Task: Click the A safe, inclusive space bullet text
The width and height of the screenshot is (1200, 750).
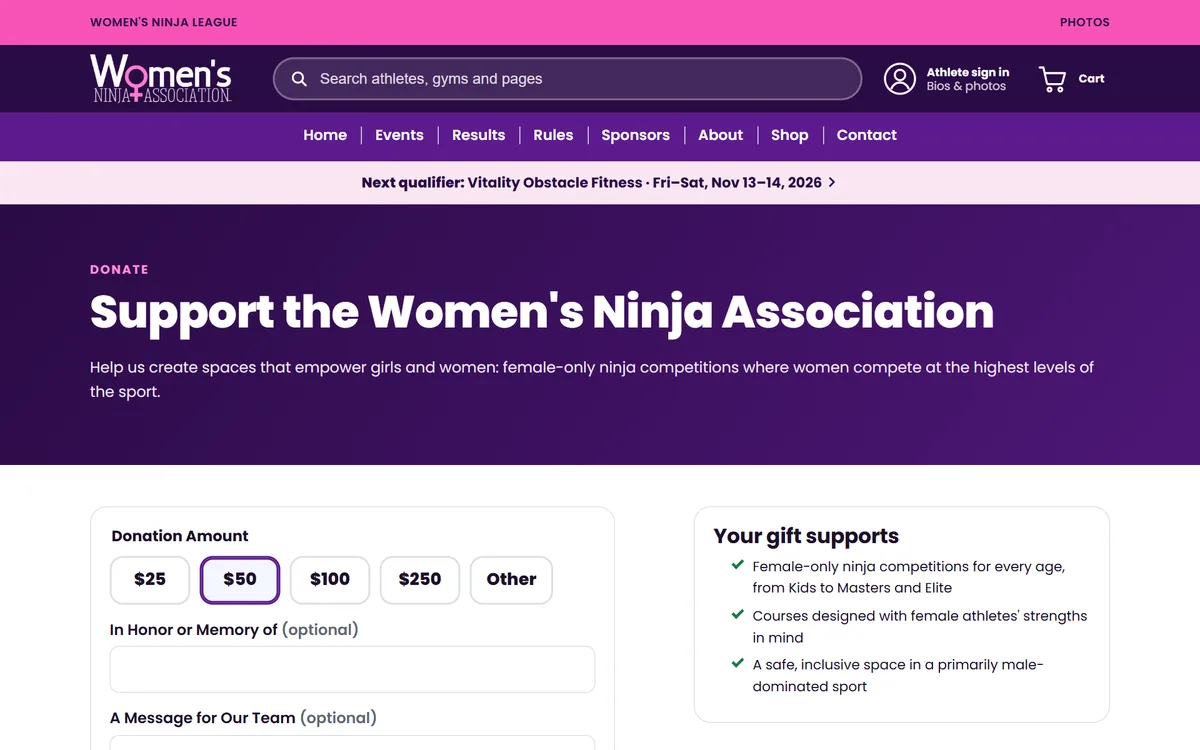Action: tap(898, 676)
